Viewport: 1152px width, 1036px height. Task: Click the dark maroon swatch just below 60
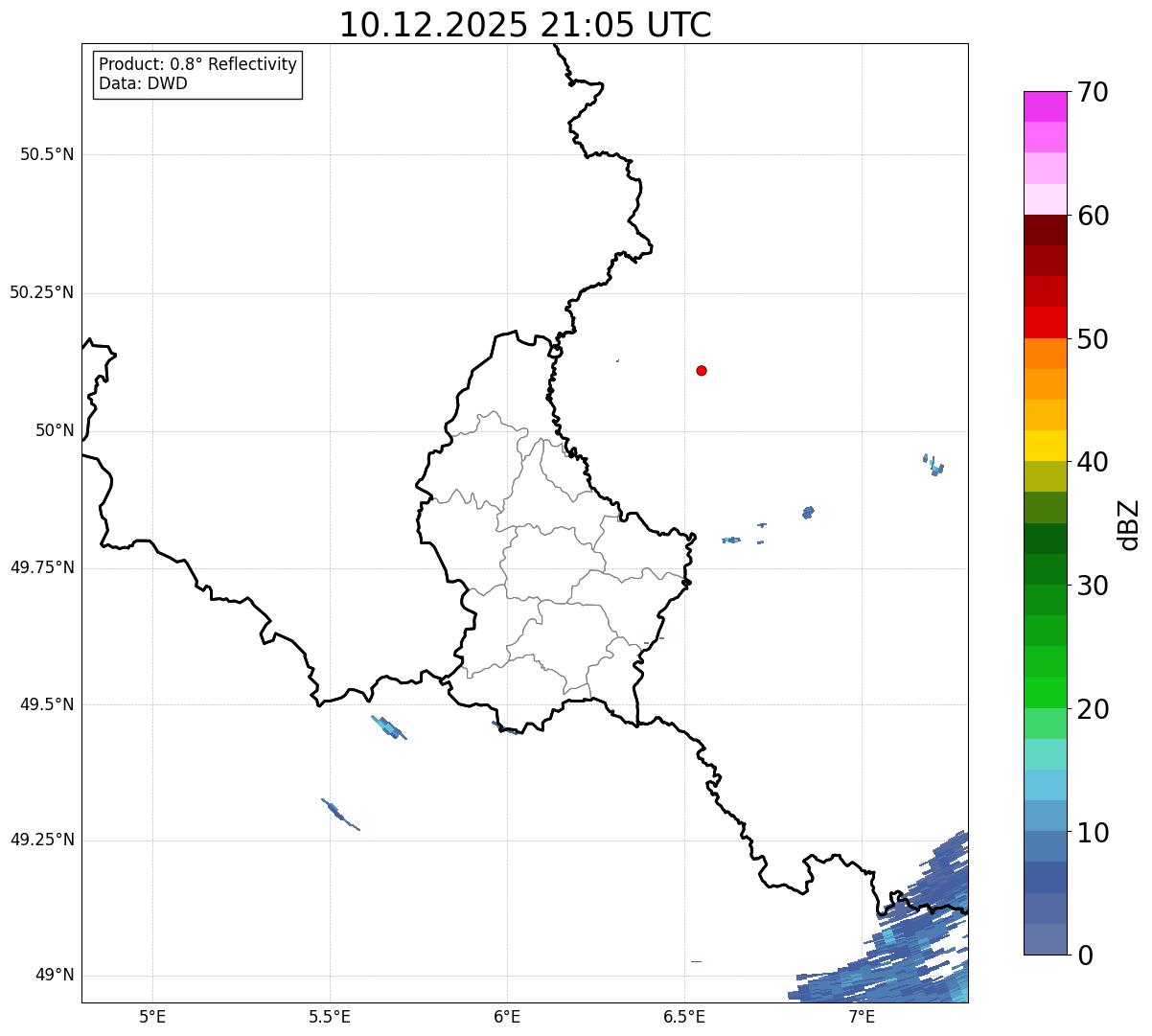point(1045,230)
